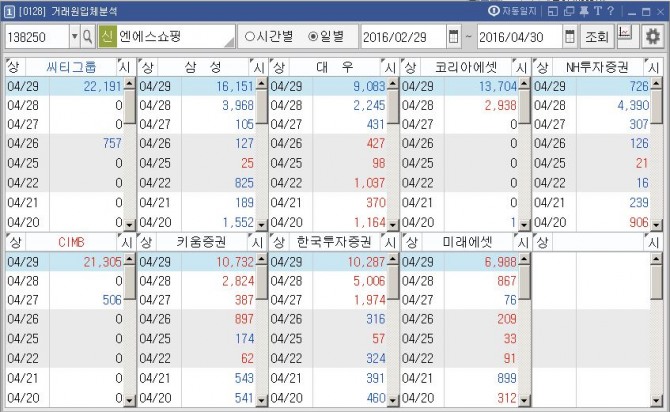Click the CIMB broker header
670x412 pixels.
tap(71, 242)
